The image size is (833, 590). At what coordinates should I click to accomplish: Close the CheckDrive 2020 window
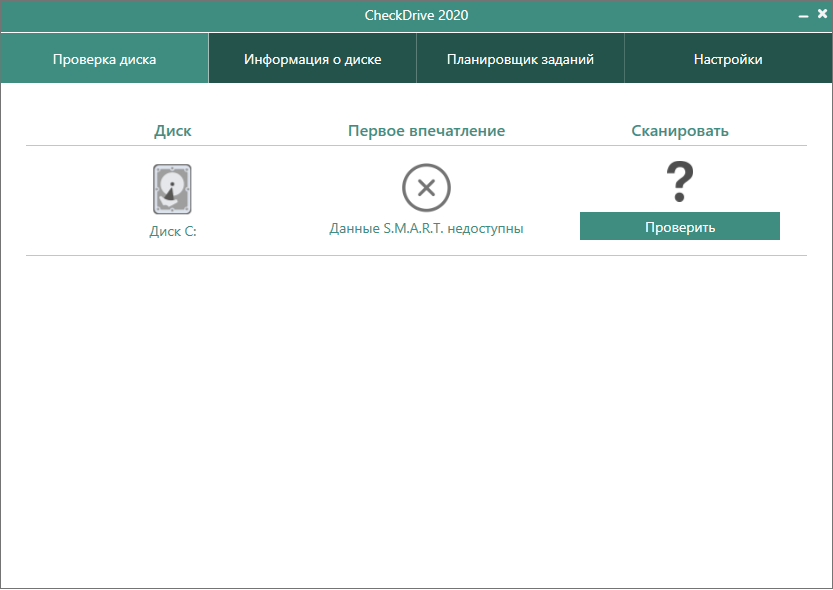tap(822, 14)
